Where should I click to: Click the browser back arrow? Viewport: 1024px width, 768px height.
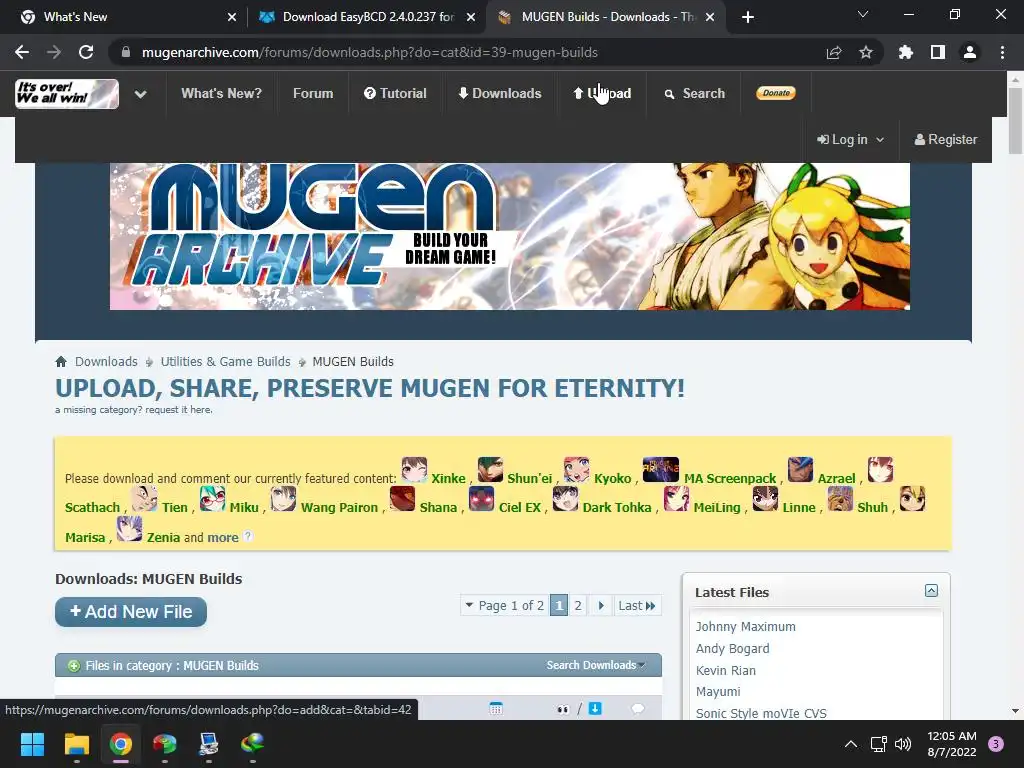pos(22,52)
